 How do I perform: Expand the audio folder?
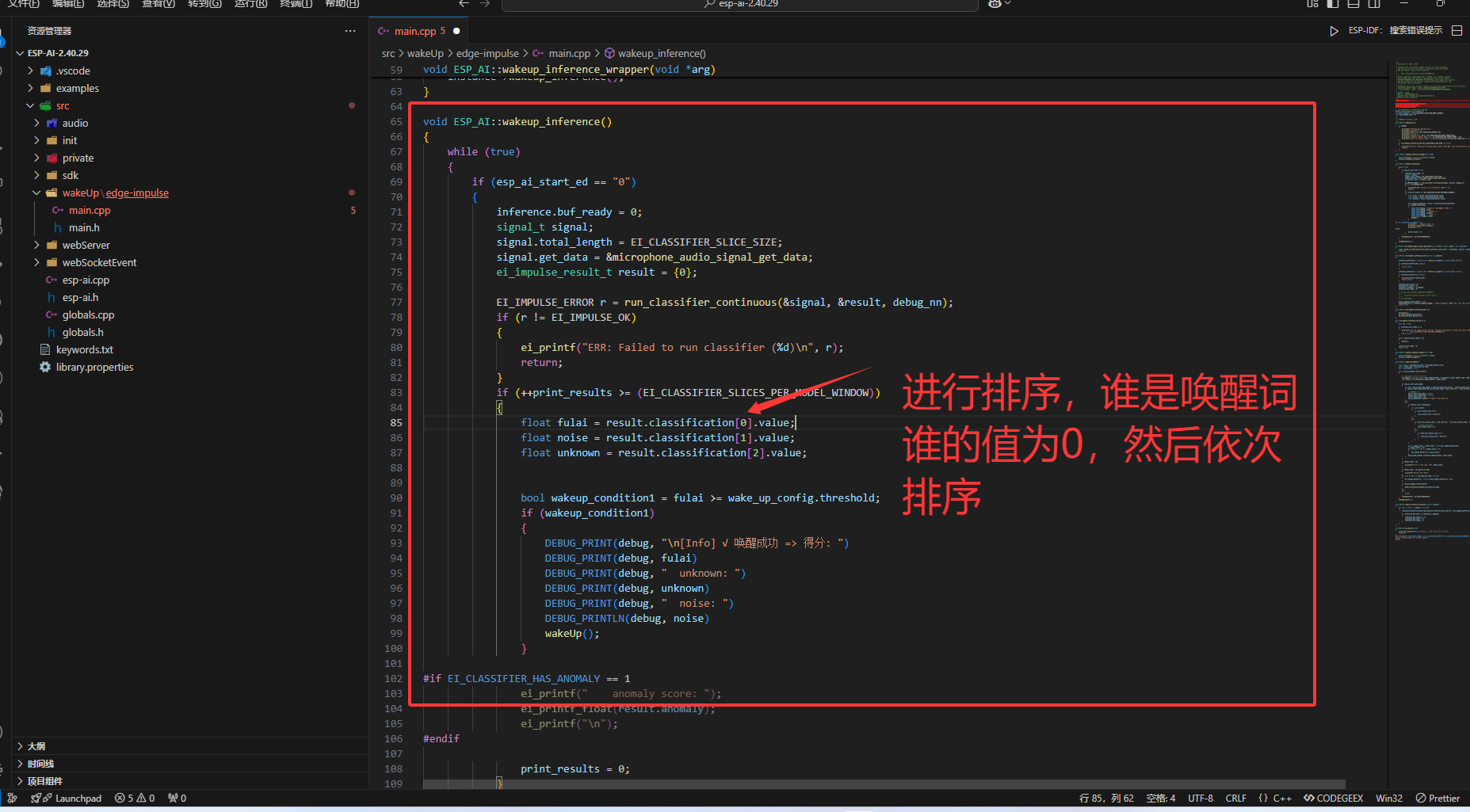[75, 123]
